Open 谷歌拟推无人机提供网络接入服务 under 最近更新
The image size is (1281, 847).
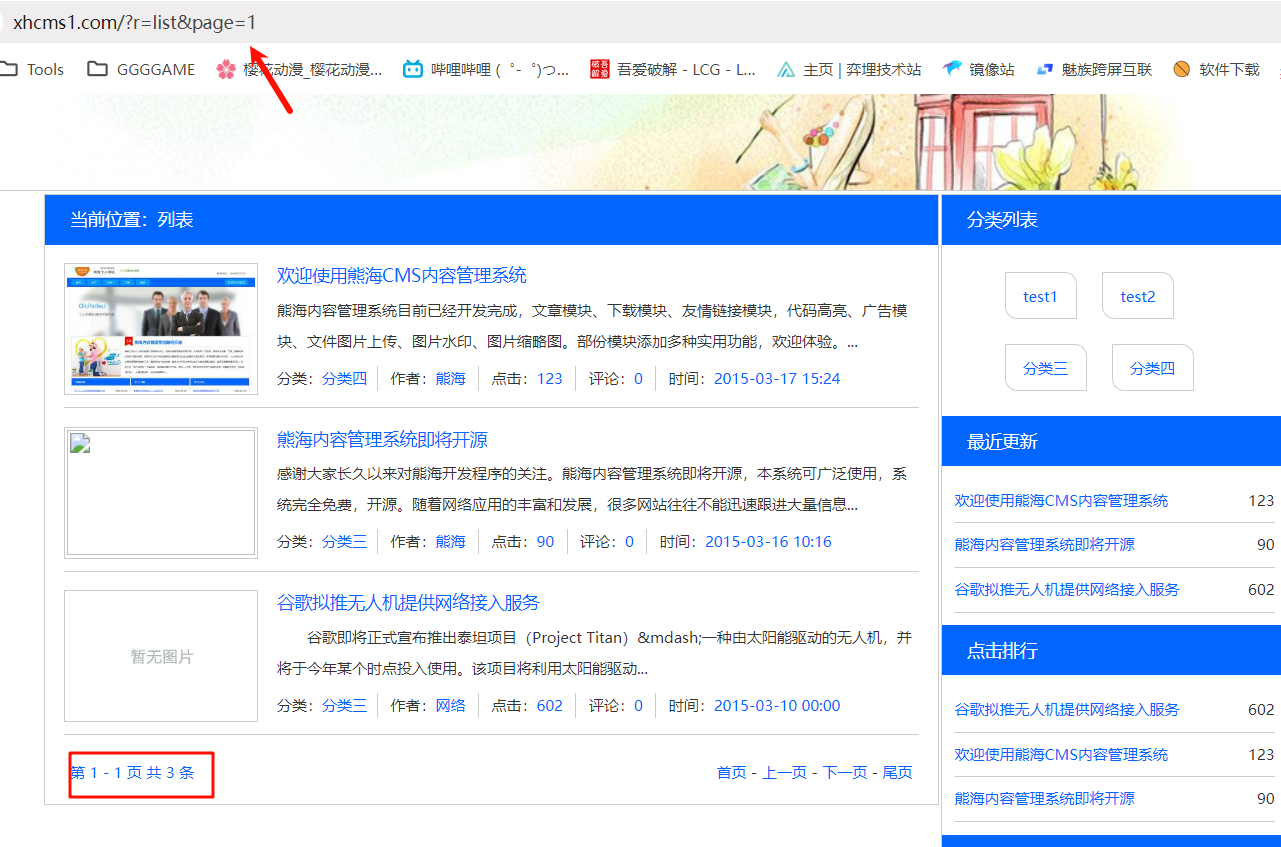click(1067, 589)
